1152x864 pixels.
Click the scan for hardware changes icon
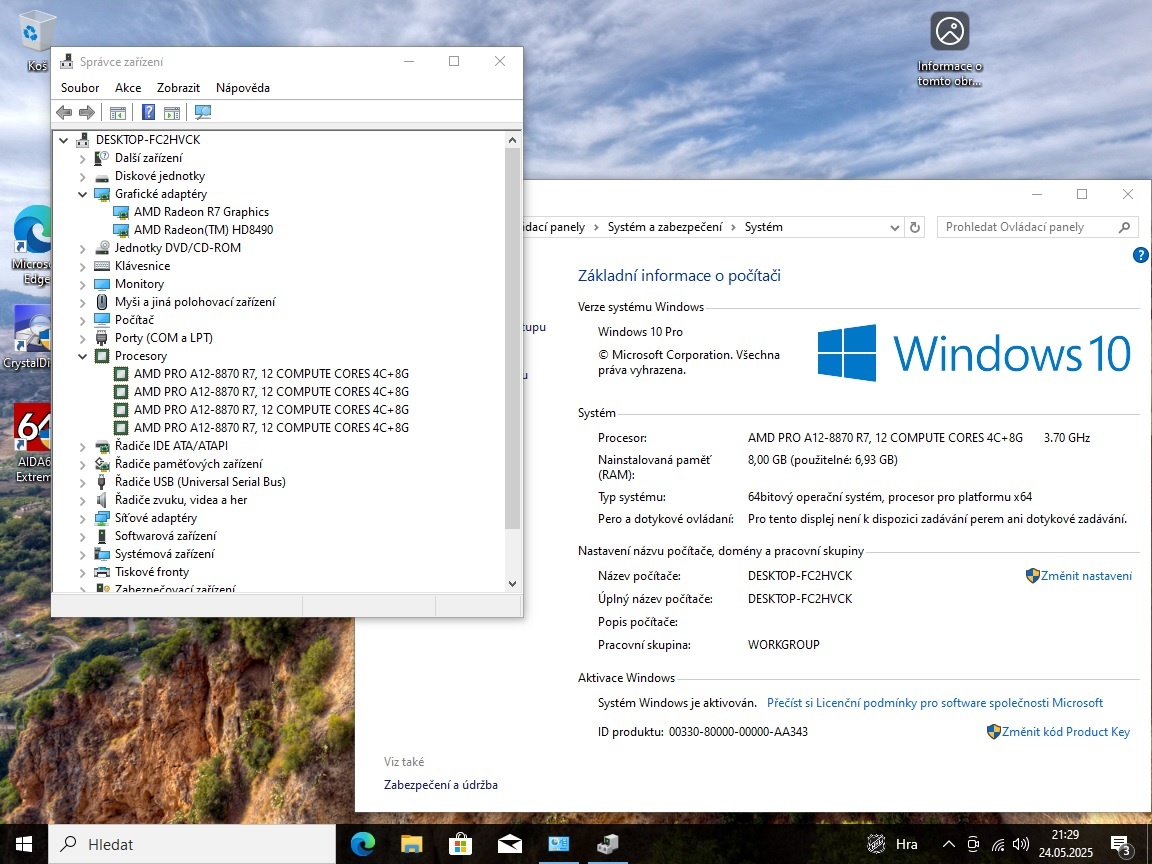point(203,112)
